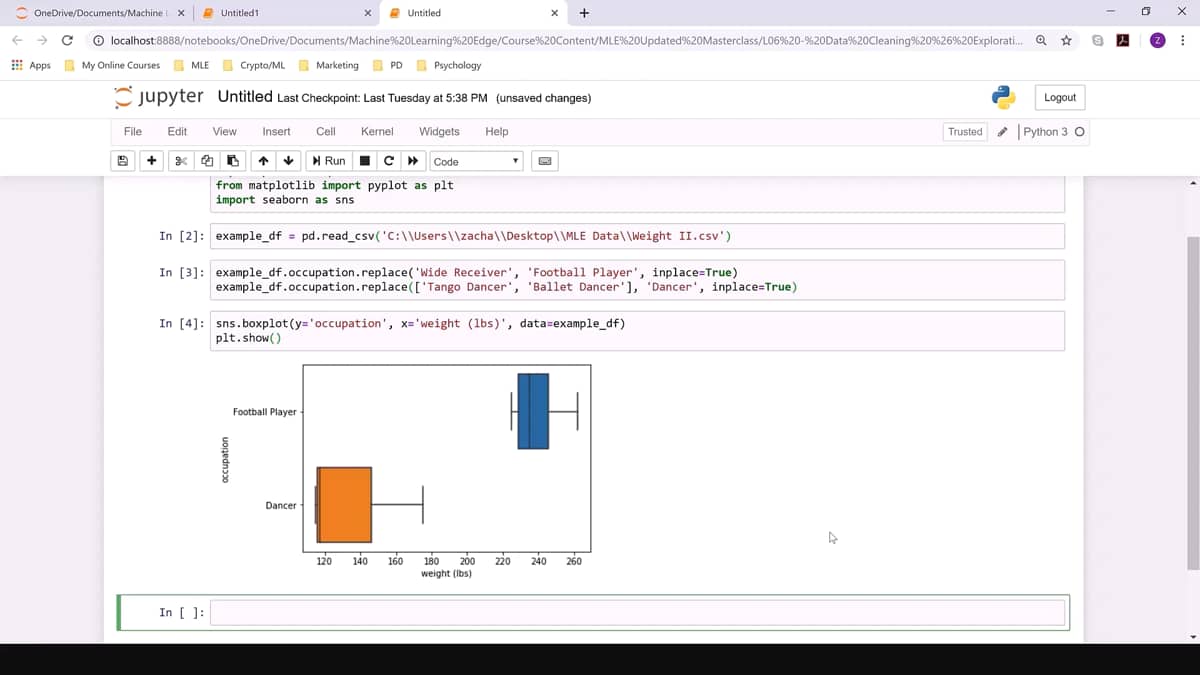Image resolution: width=1200 pixels, height=675 pixels.
Task: Select the sns.boxplot code cell In [4]
Action: tap(637, 331)
